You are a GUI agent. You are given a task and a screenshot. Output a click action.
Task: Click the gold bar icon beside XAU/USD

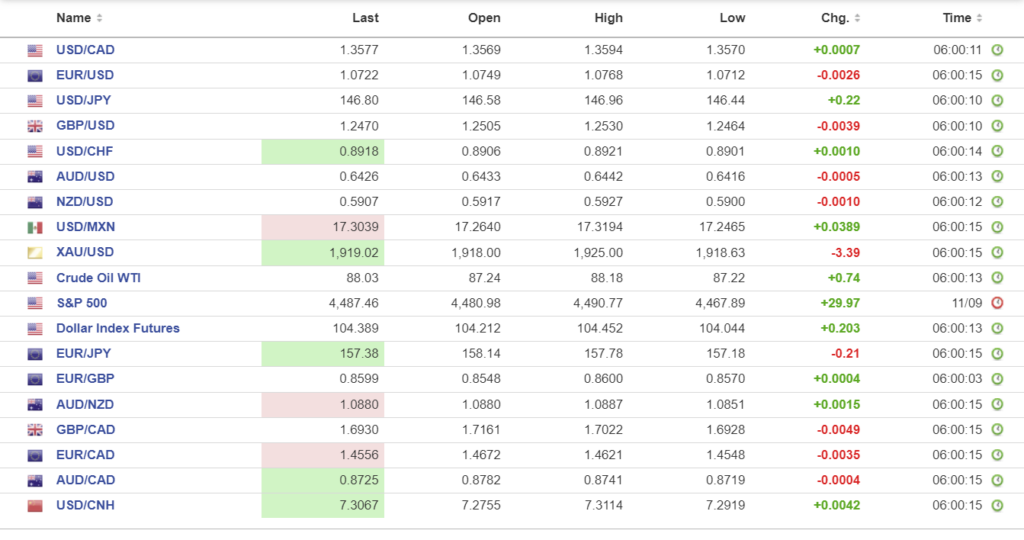(35, 253)
